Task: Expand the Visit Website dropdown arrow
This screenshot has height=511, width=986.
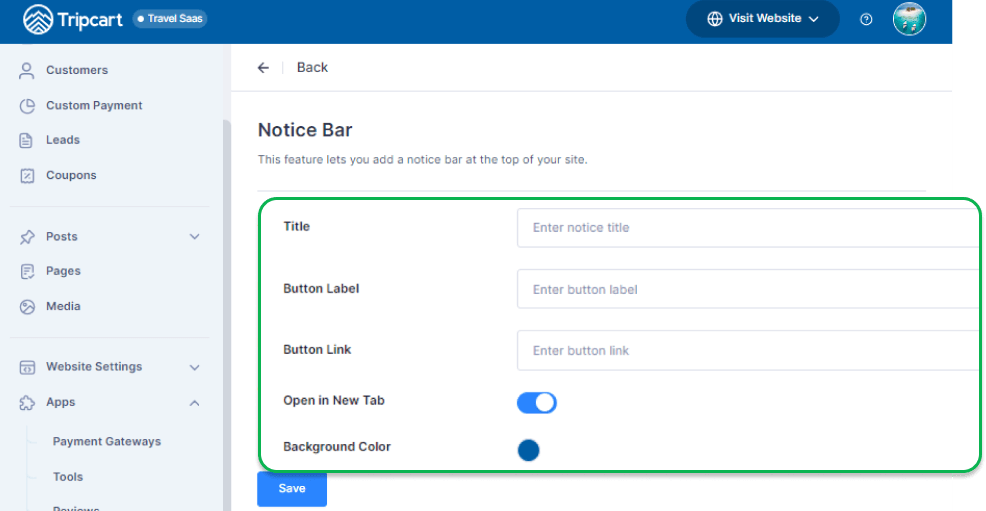Action: (x=814, y=19)
